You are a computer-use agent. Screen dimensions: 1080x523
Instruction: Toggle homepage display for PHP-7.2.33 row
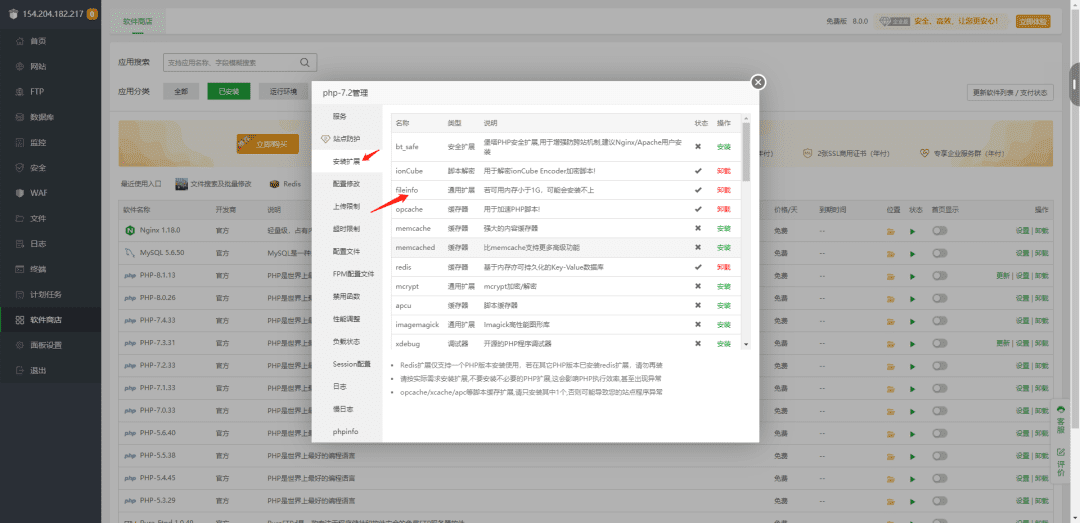(x=939, y=365)
